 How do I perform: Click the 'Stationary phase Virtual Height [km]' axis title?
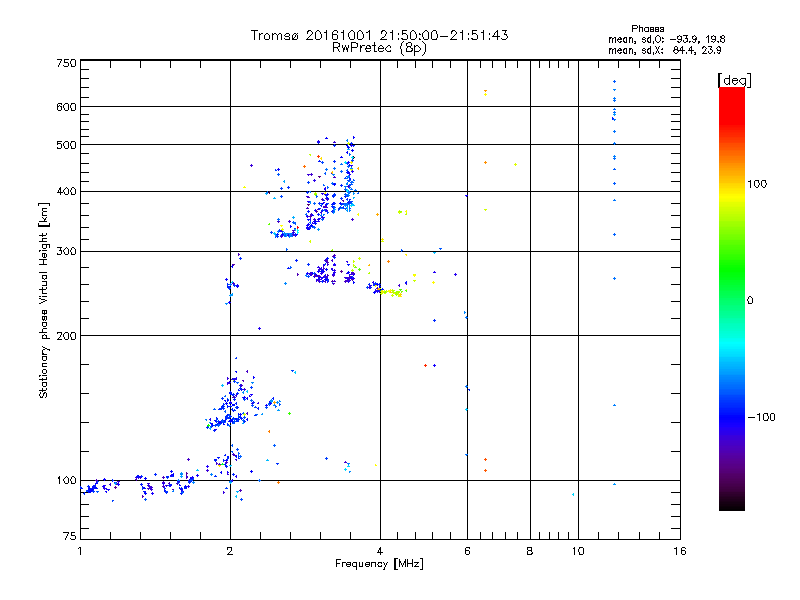click(43, 300)
